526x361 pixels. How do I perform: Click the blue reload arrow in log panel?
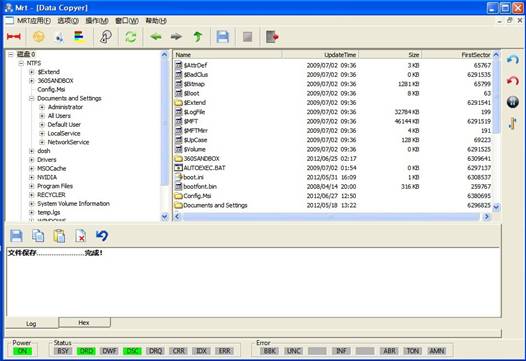[x=102, y=236]
